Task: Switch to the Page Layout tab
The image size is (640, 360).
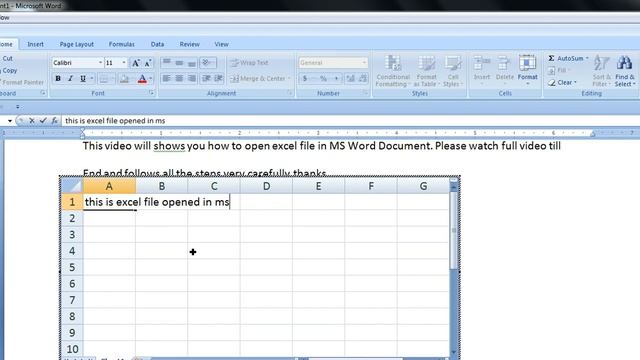Action: 76,44
